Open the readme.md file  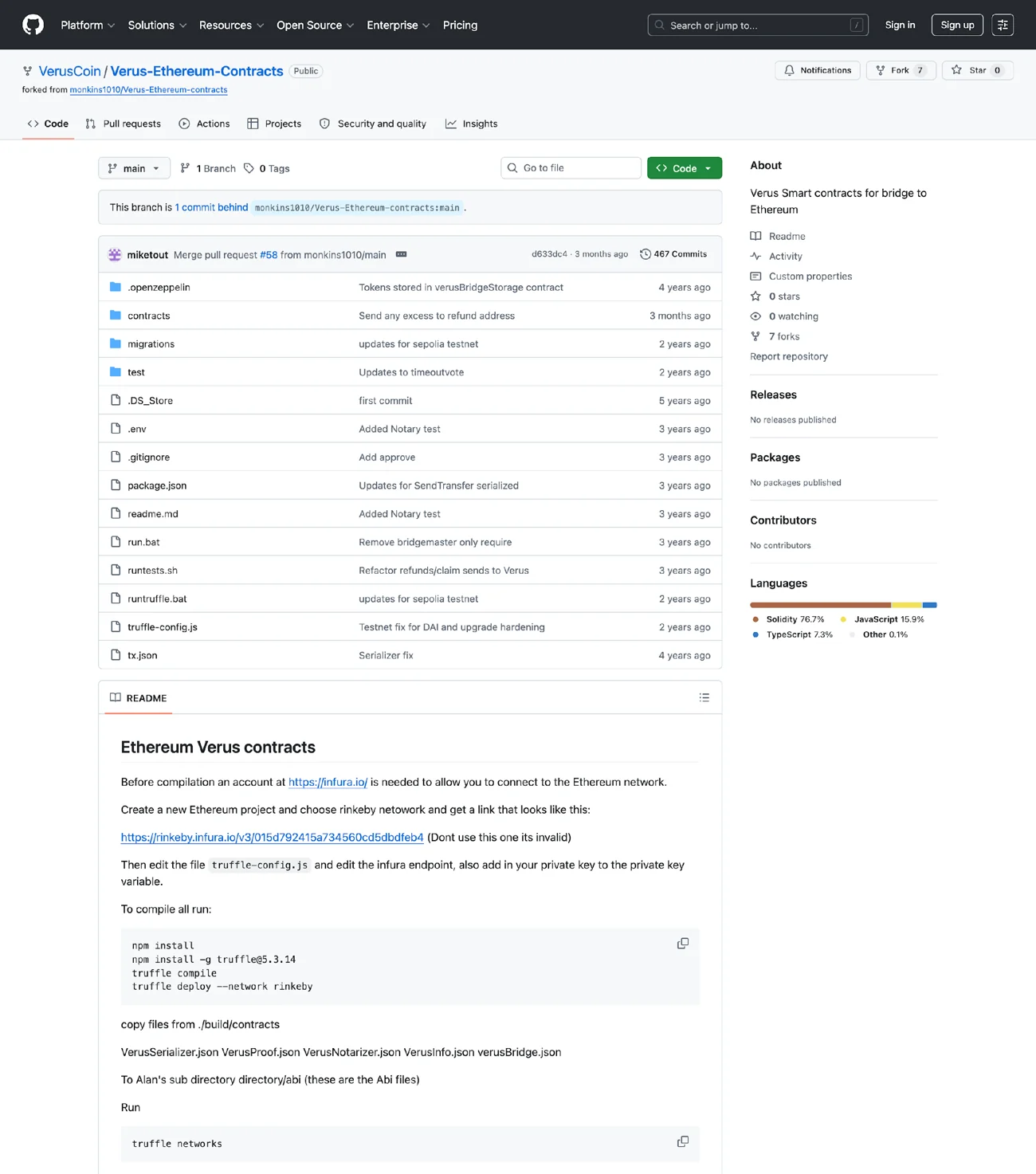pyautogui.click(x=153, y=514)
